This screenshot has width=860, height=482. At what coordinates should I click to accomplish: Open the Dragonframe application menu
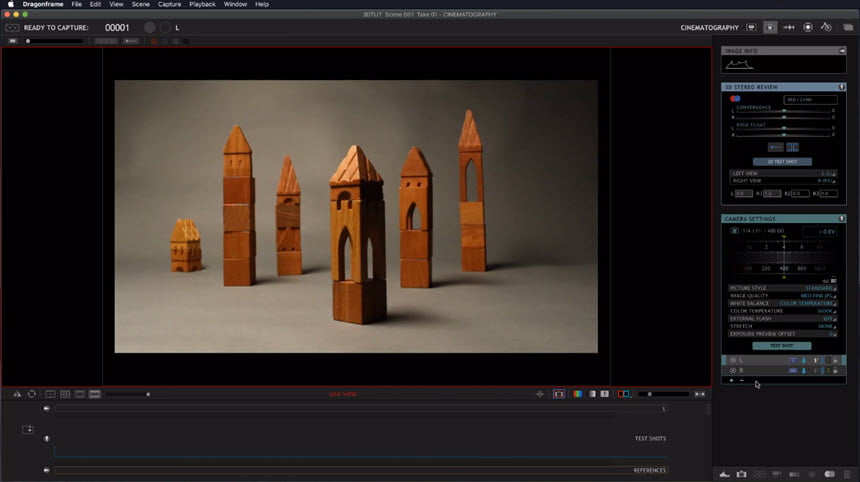tap(43, 4)
